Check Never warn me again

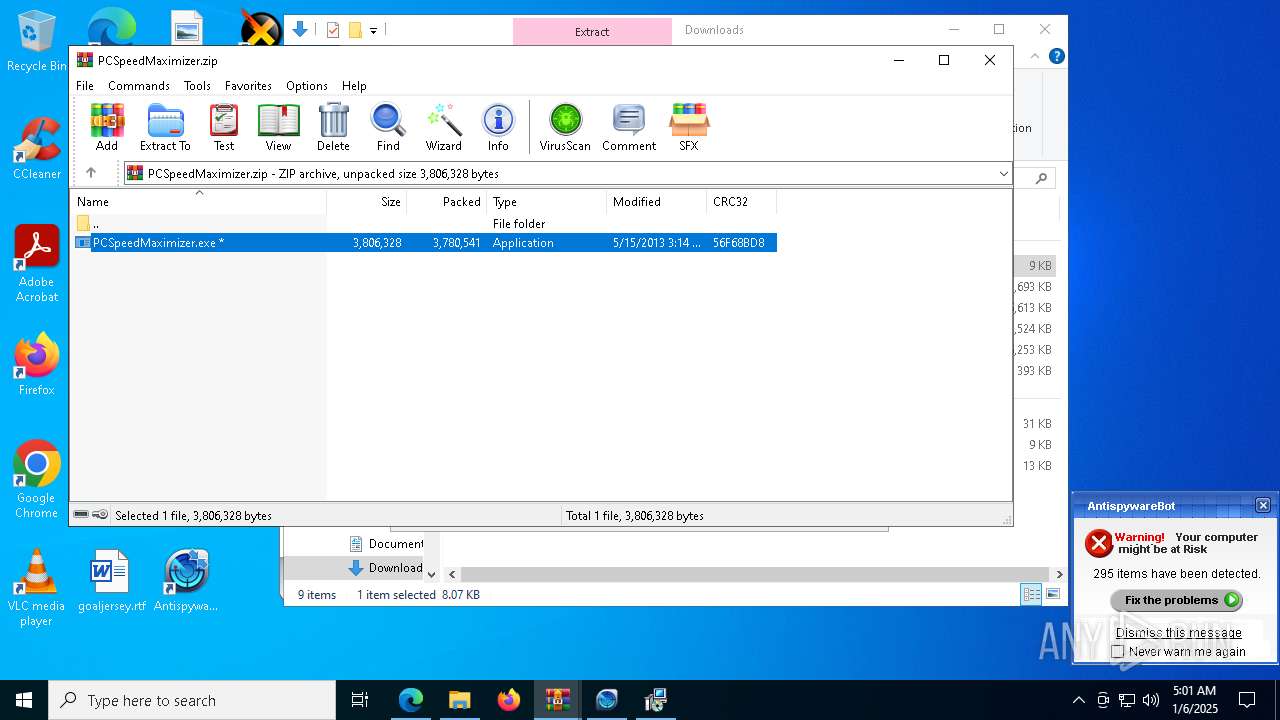point(1118,651)
